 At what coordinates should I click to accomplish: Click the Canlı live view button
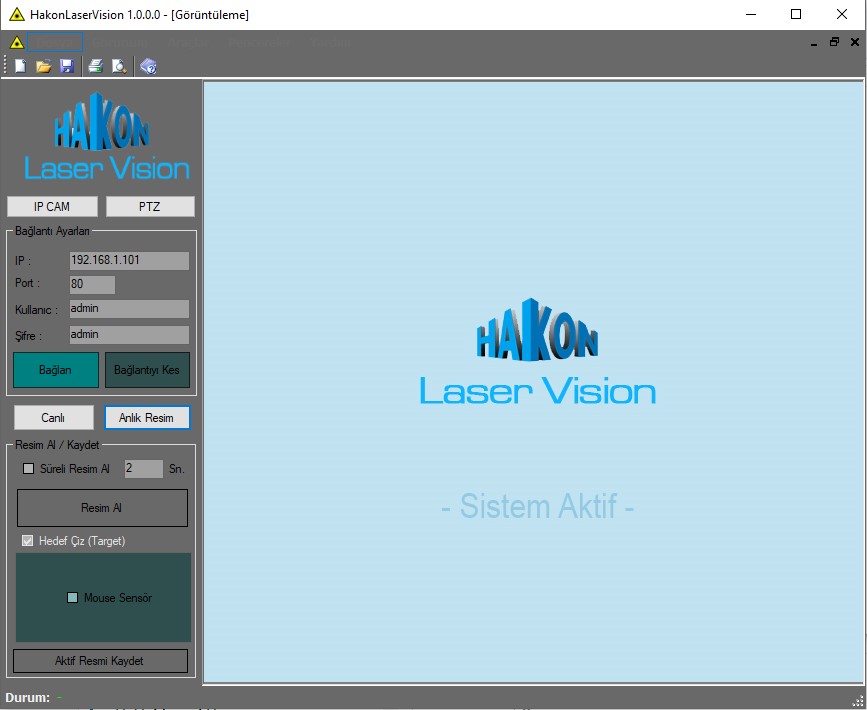coord(53,418)
